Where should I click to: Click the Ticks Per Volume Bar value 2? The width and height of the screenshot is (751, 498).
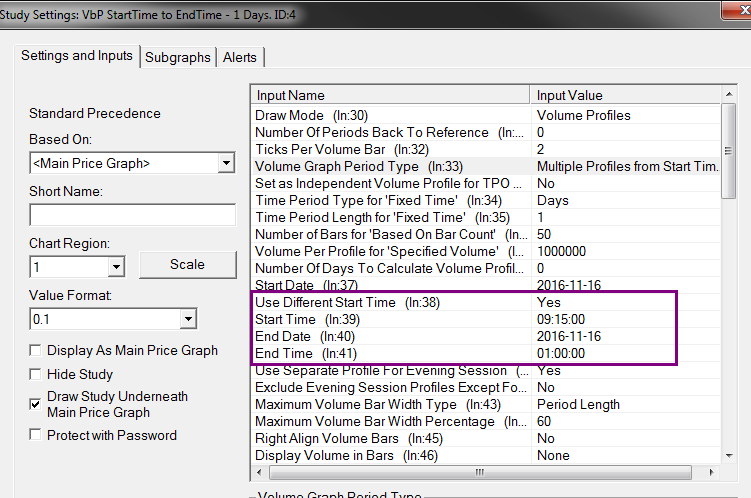626,149
